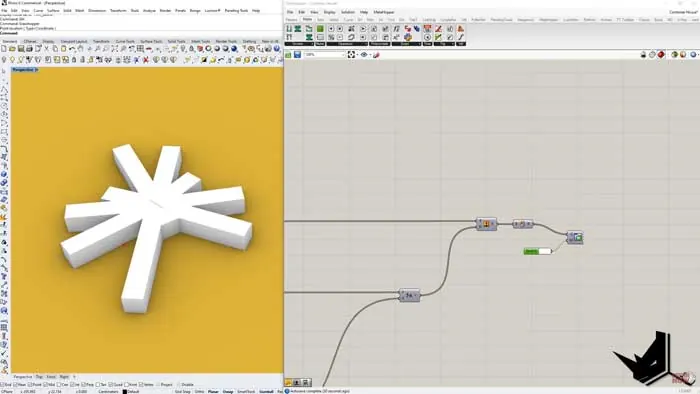Undo with the curved arrow icon in Rhino
700x394 pixels.
coord(72,48)
